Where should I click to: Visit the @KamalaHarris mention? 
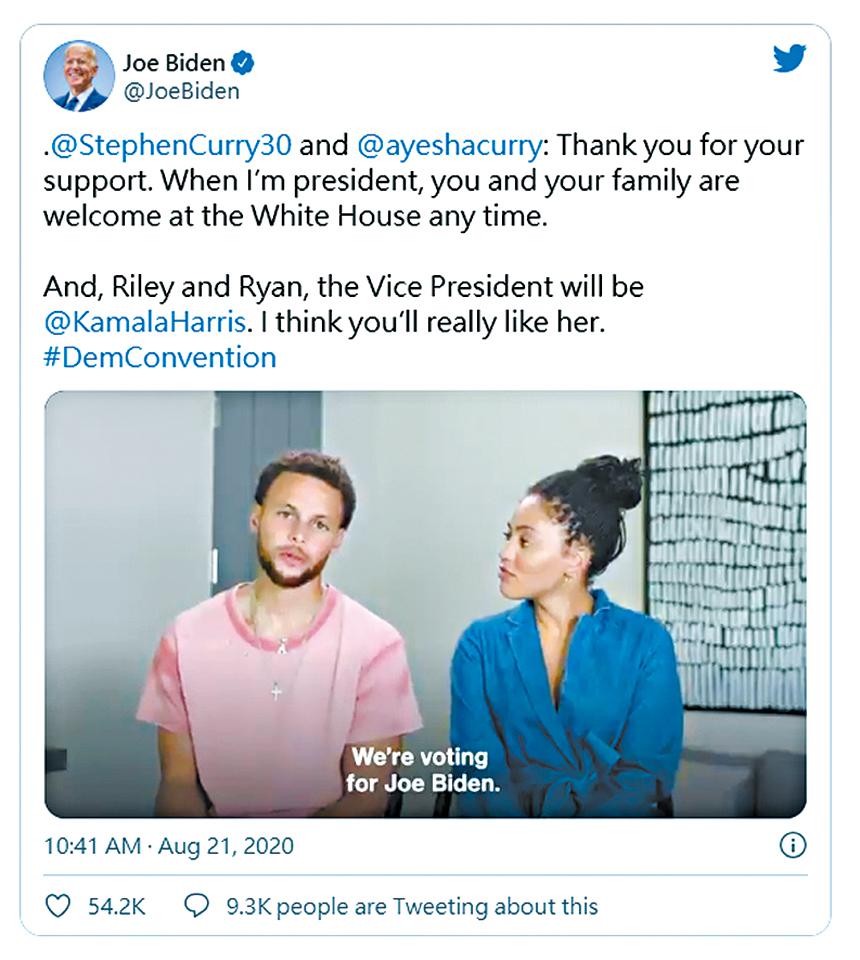click(158, 325)
